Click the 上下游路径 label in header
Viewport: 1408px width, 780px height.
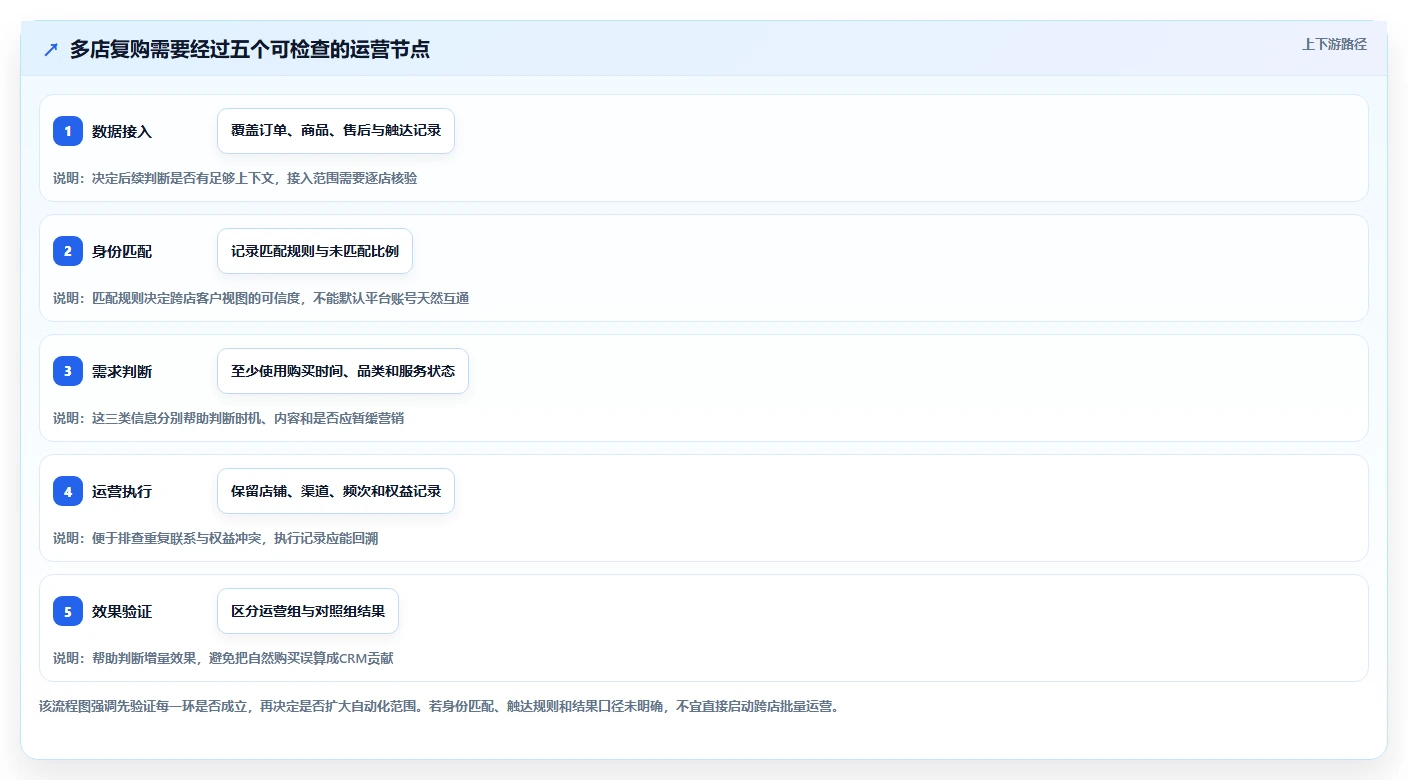[x=1334, y=44]
